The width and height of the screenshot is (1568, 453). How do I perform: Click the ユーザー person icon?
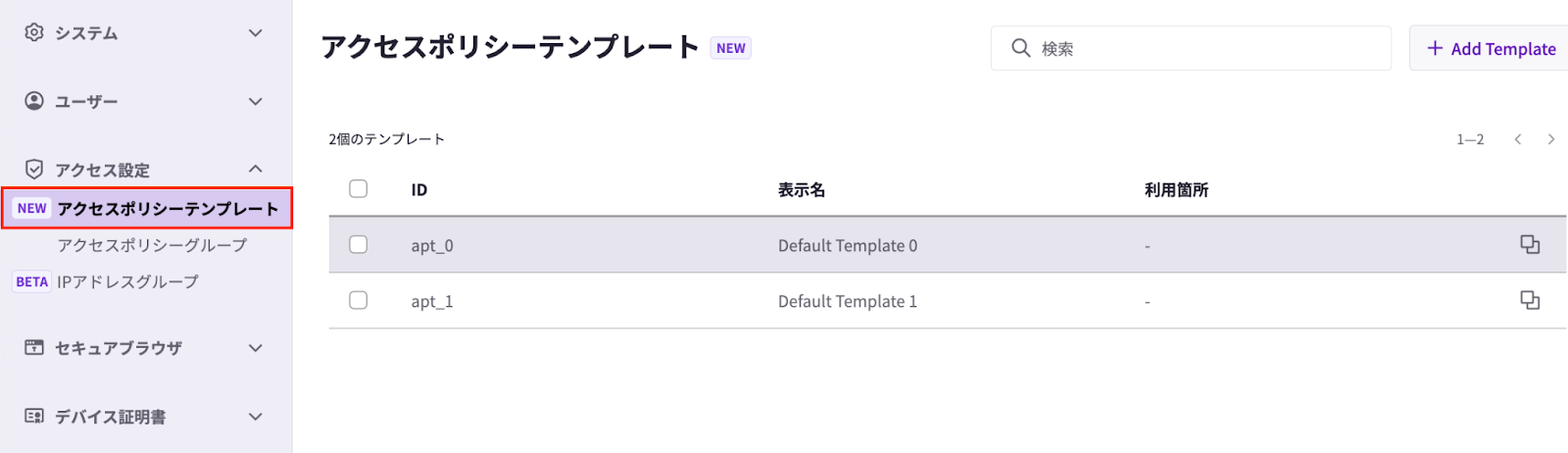click(x=34, y=101)
